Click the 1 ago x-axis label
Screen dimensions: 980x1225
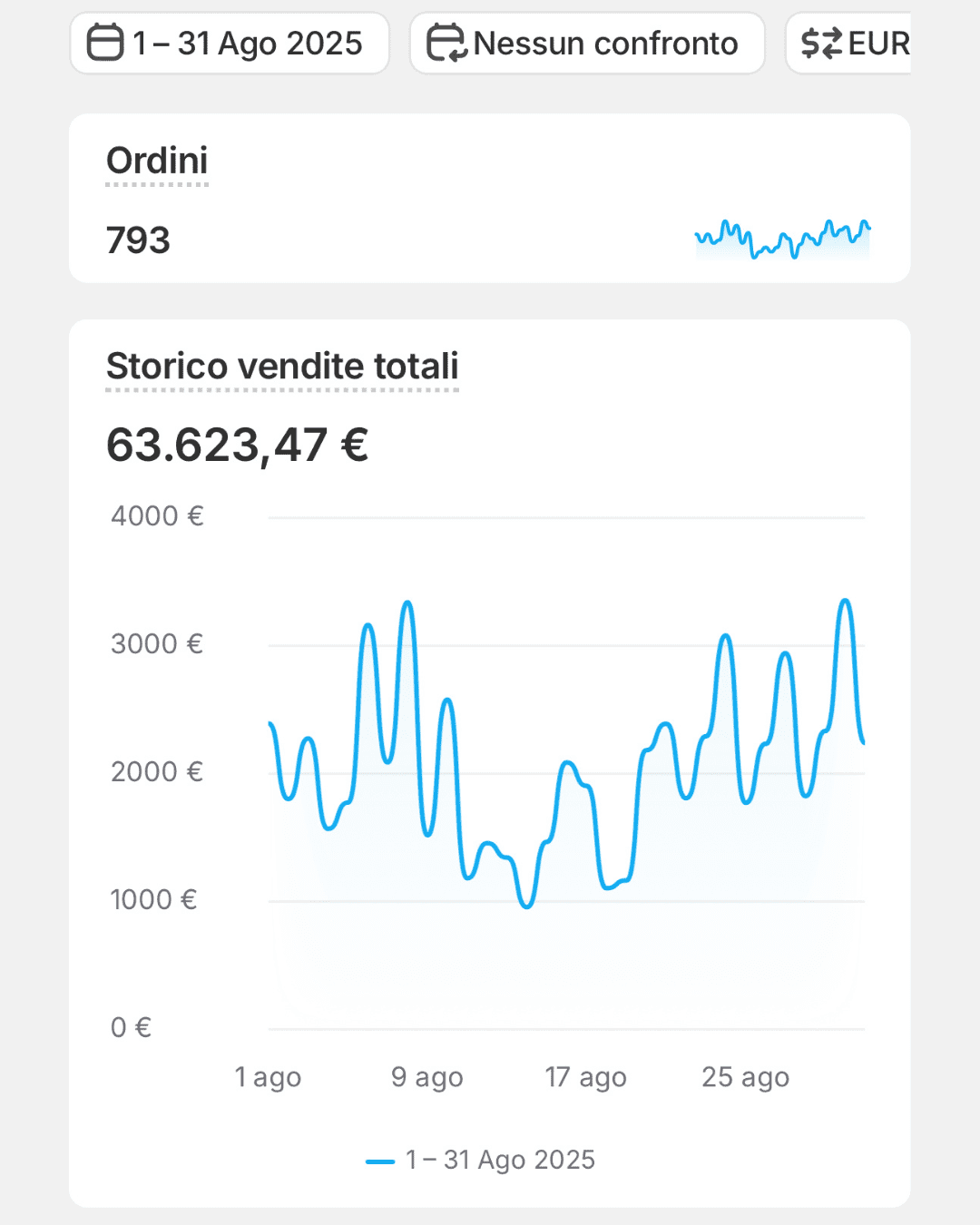[x=268, y=1077]
